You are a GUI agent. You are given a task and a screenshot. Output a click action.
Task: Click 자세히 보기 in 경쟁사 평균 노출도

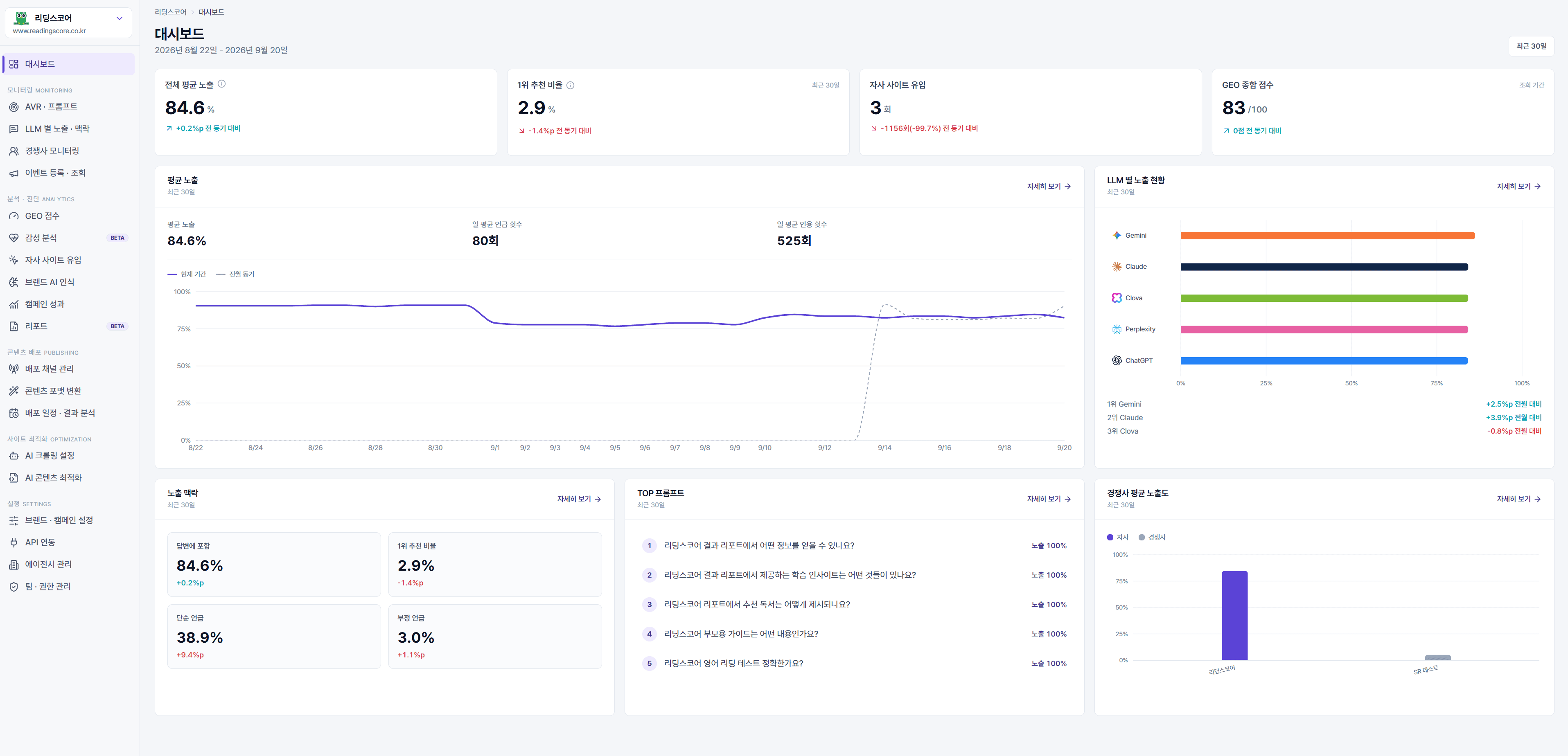(x=1519, y=500)
